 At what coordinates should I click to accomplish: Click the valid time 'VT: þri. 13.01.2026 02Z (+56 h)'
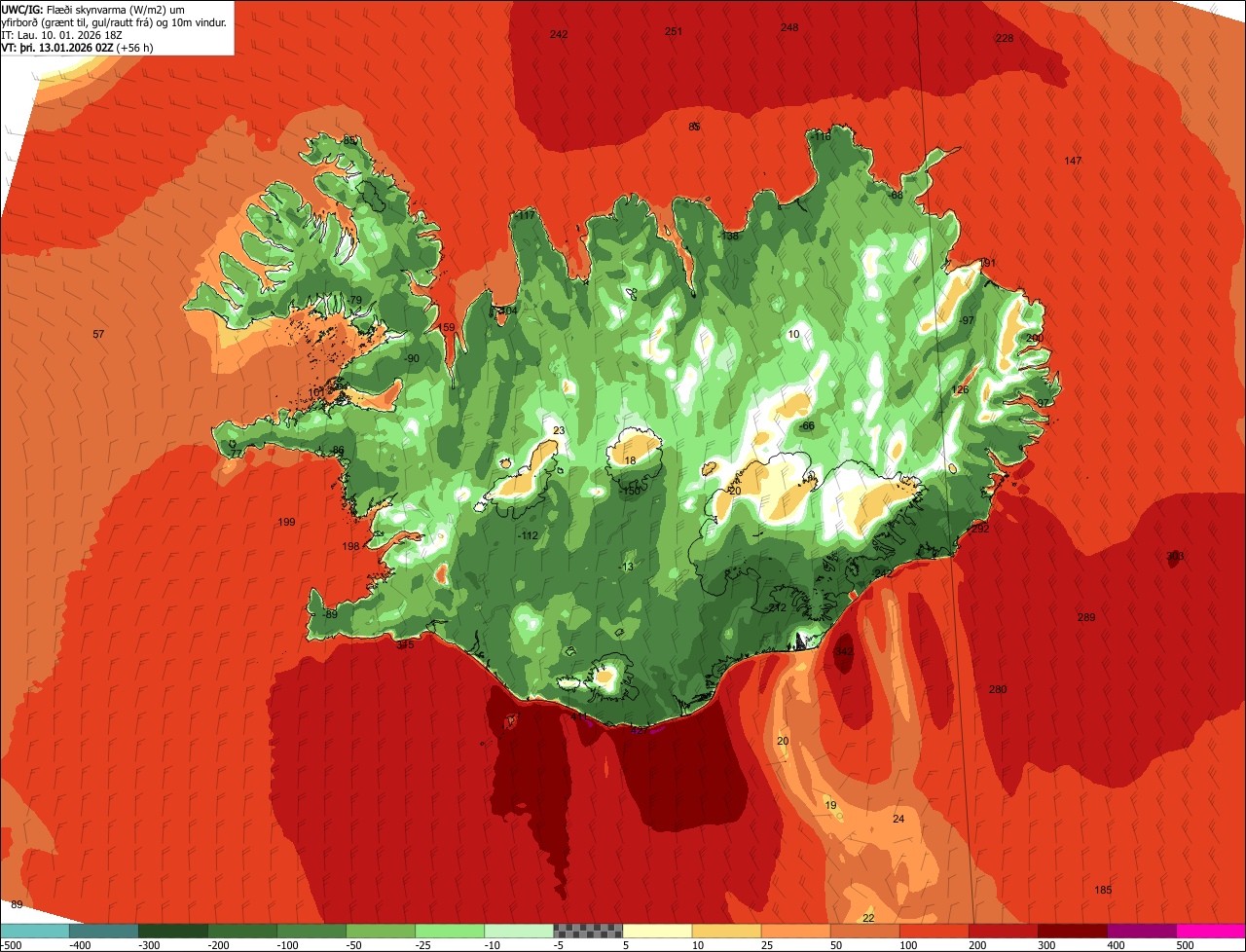click(78, 48)
